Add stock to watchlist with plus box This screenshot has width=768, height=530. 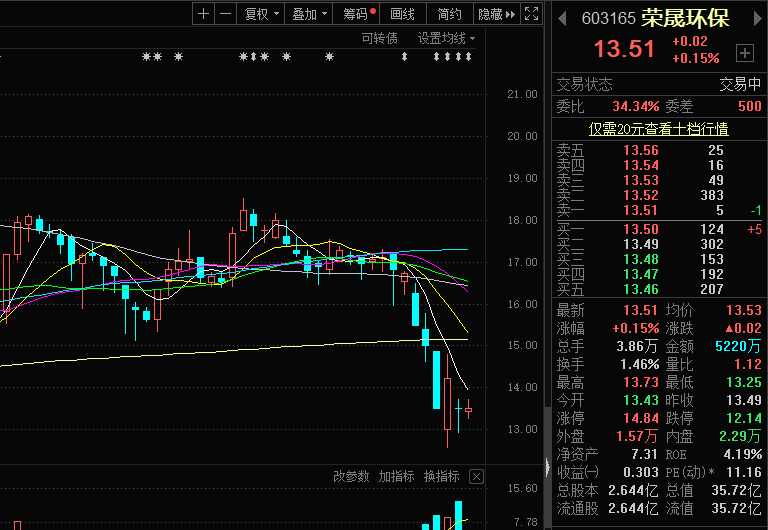(x=744, y=52)
